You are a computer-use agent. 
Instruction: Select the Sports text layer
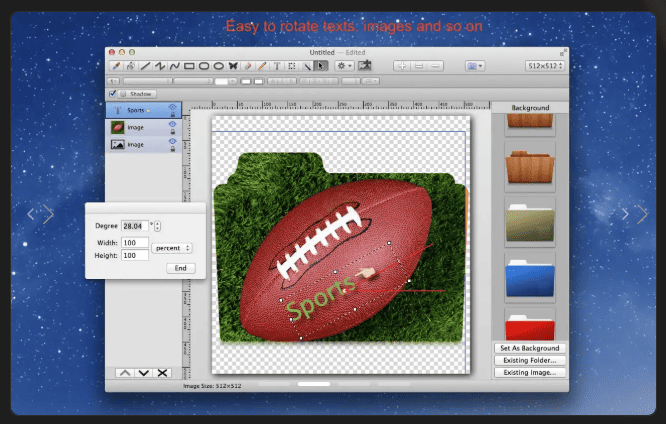point(143,110)
